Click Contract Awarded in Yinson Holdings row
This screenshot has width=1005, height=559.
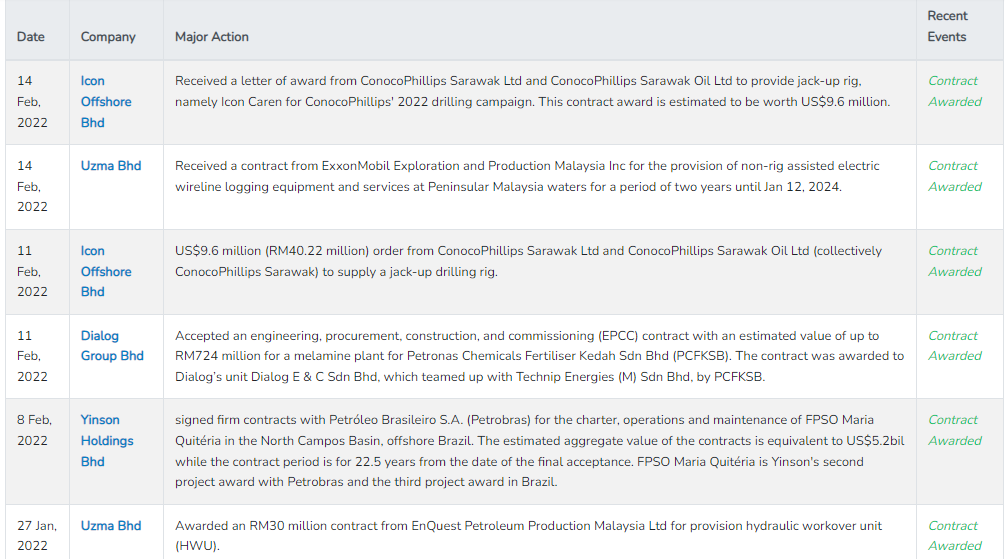tap(955, 430)
